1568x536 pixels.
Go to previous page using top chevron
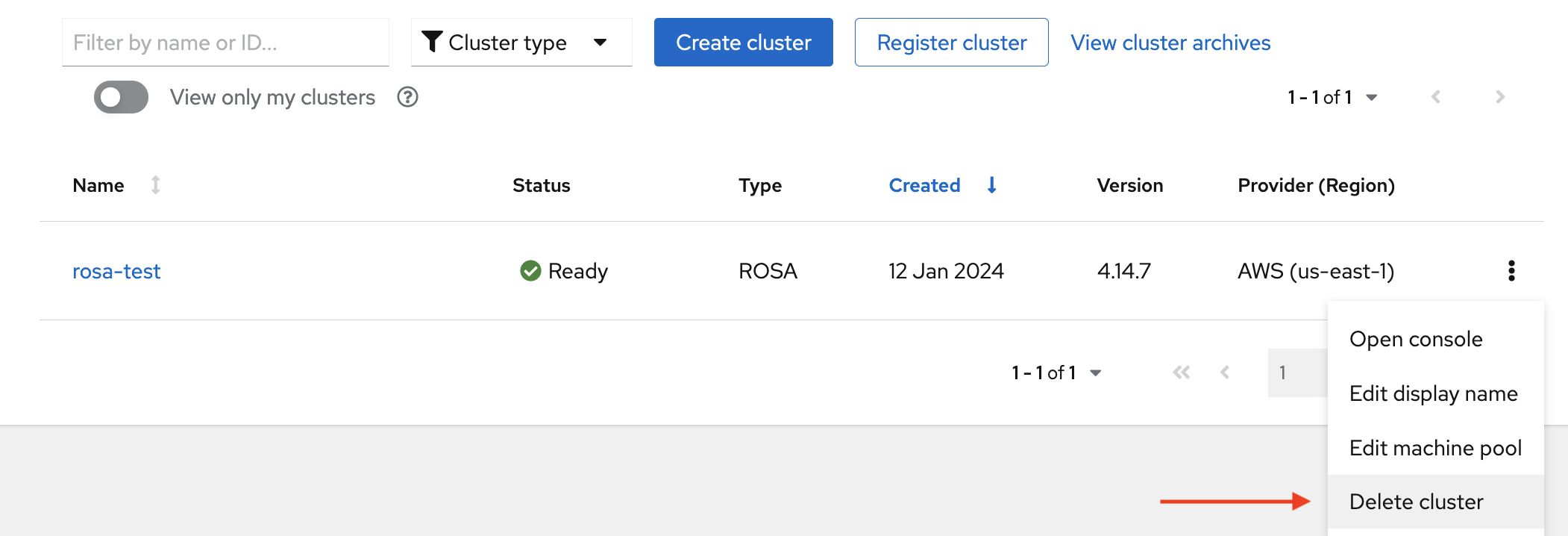1435,97
